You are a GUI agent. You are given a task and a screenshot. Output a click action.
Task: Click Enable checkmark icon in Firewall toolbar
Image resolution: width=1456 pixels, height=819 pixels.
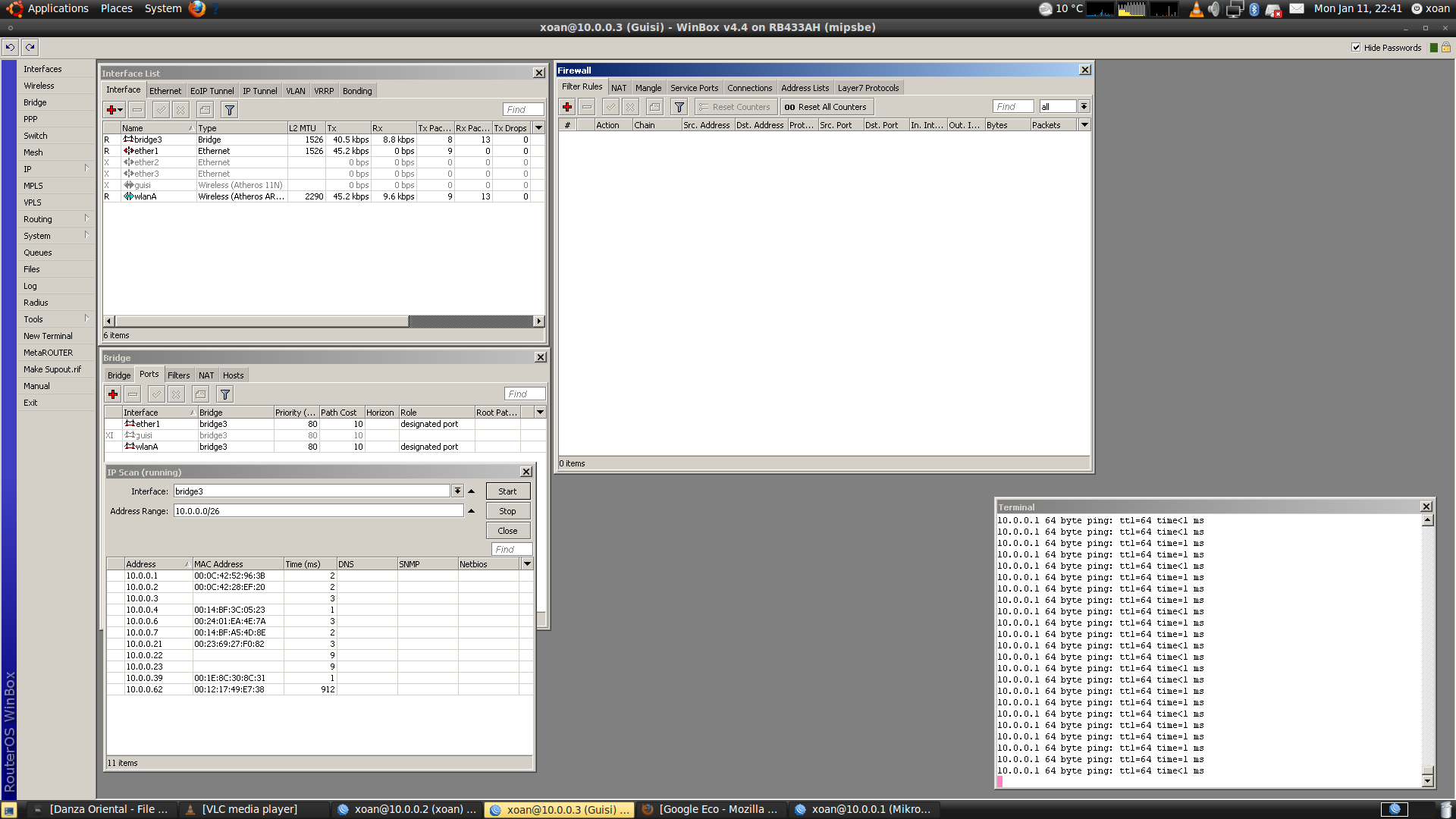click(610, 107)
